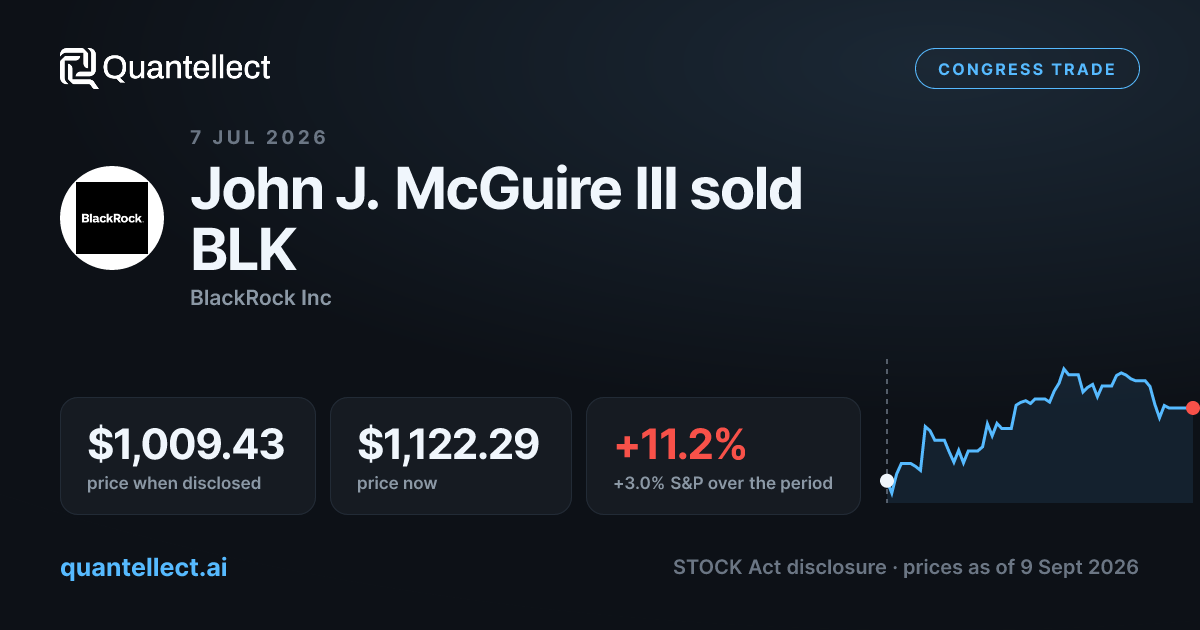Image resolution: width=1200 pixels, height=630 pixels.
Task: Select the Congress Trade badge
Action: 1027,69
